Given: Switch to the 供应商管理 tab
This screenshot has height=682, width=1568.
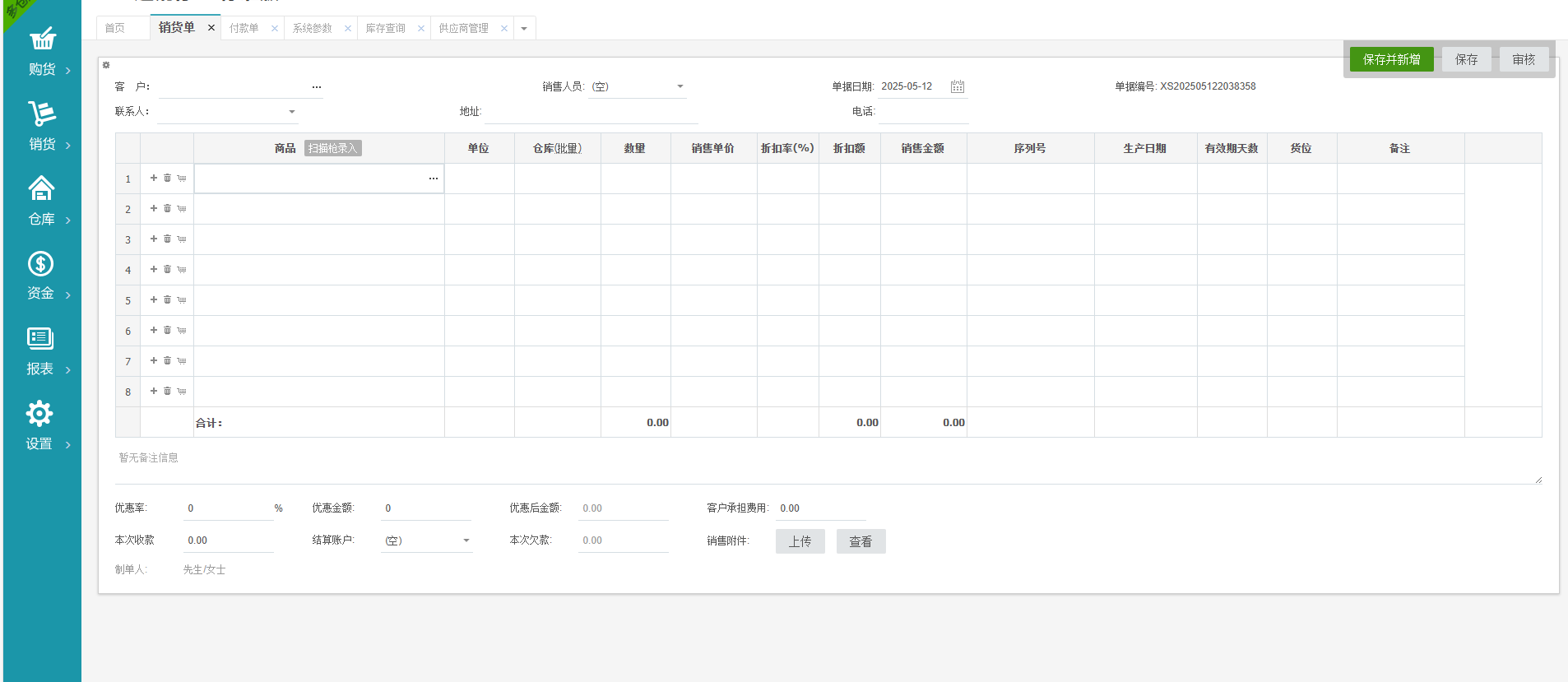Looking at the screenshot, I should (464, 28).
